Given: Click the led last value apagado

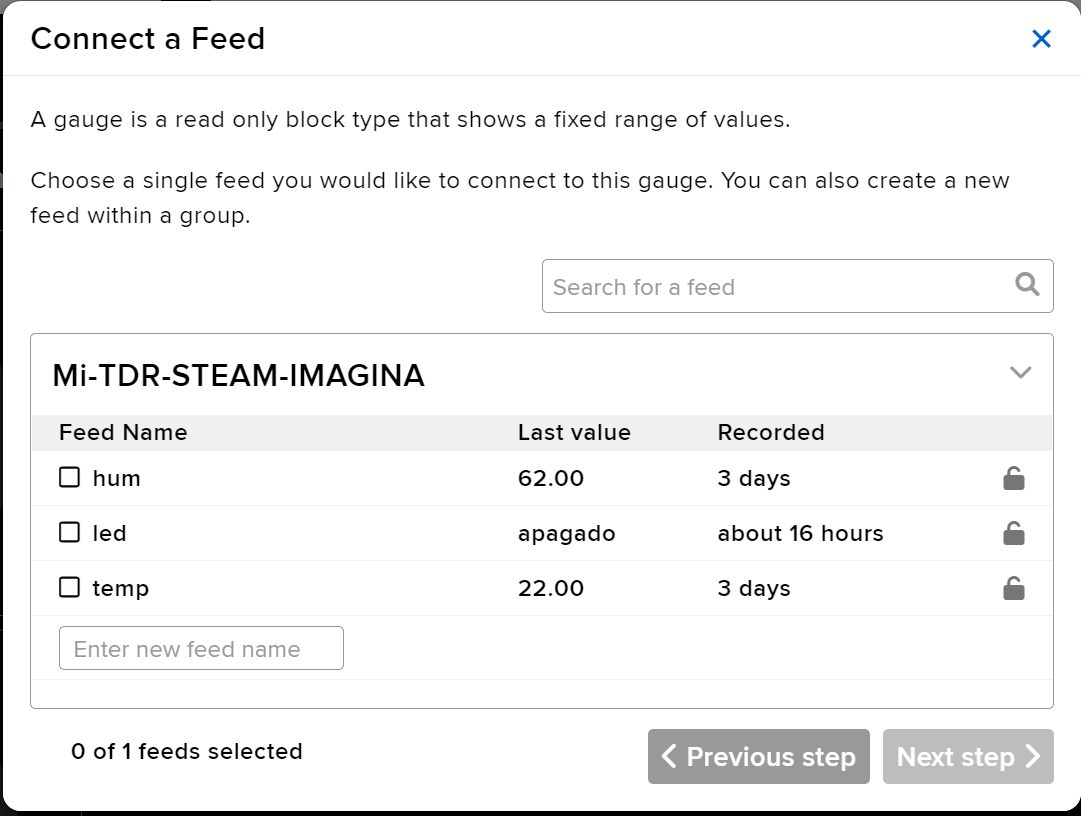Looking at the screenshot, I should click(x=567, y=534).
